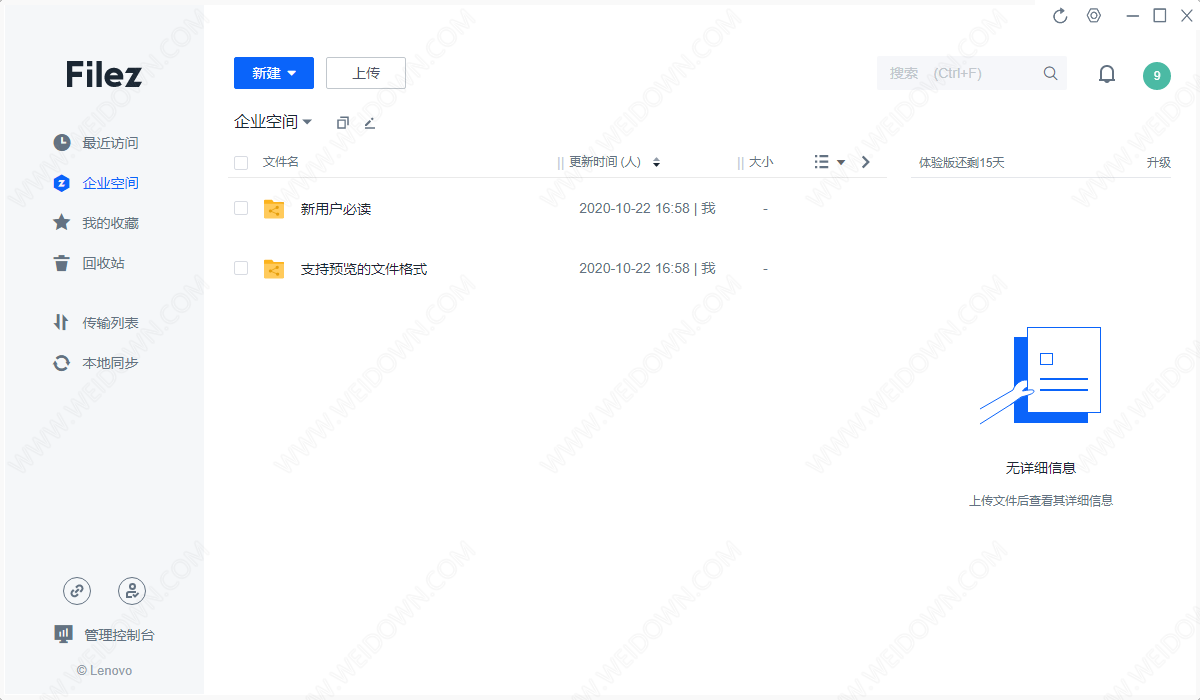This screenshot has height=700, width=1200.
Task: Open the user avatar labeled 9
Action: 1156,76
